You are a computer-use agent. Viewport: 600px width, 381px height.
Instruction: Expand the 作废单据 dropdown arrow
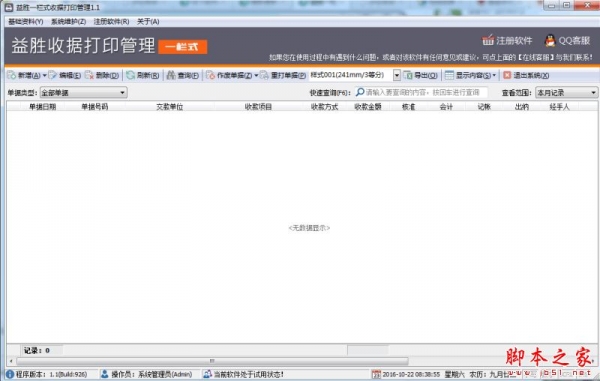click(x=256, y=75)
